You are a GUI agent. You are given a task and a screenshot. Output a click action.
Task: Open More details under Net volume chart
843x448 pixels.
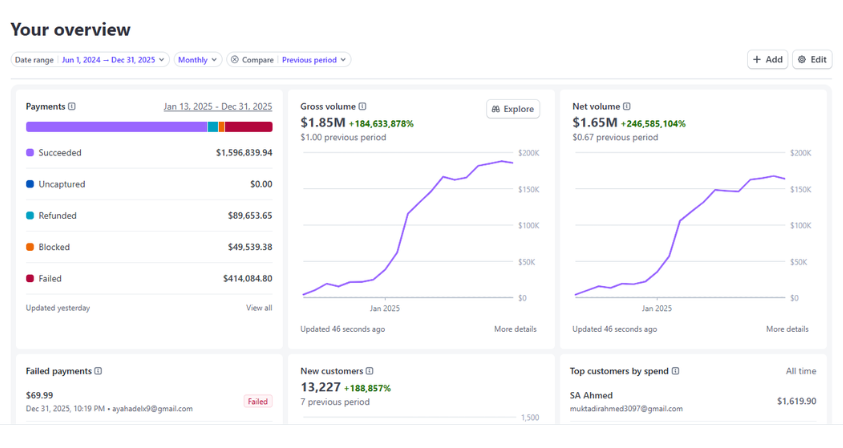(787, 329)
